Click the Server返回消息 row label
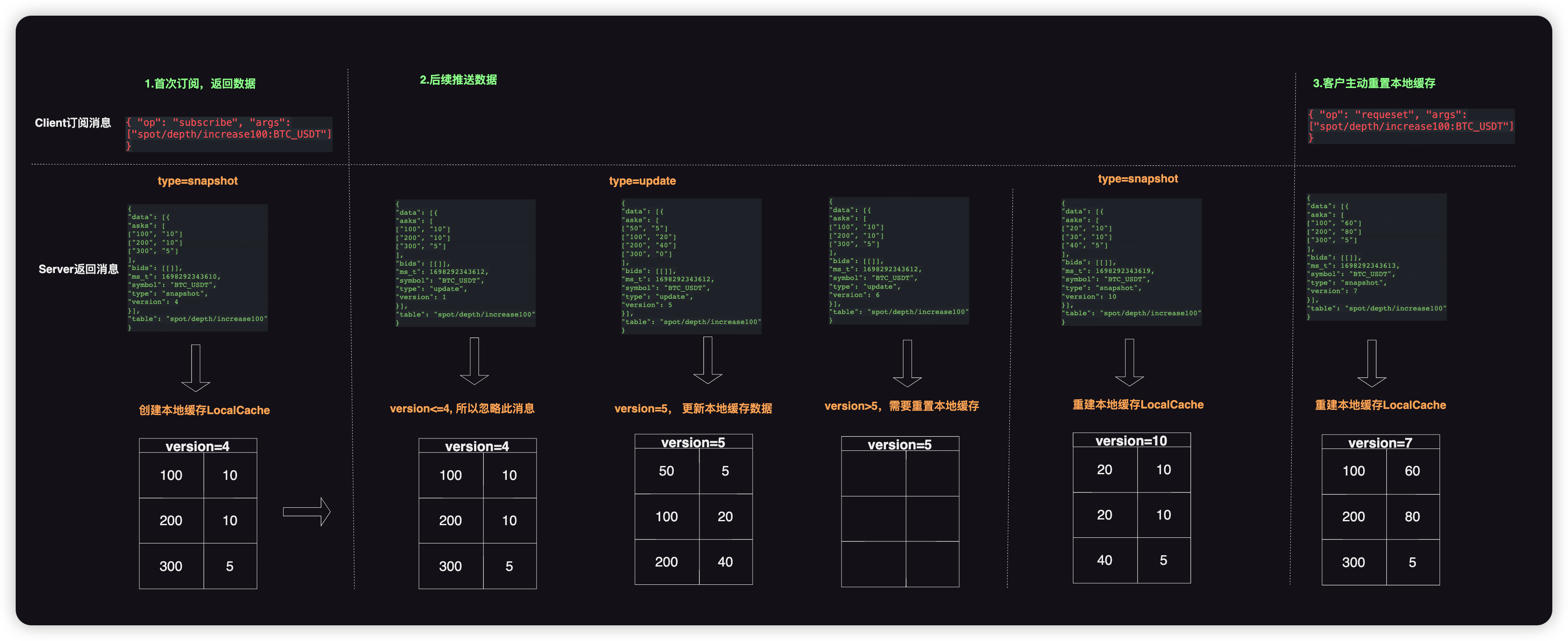The height and width of the screenshot is (641, 1568). 78,269
